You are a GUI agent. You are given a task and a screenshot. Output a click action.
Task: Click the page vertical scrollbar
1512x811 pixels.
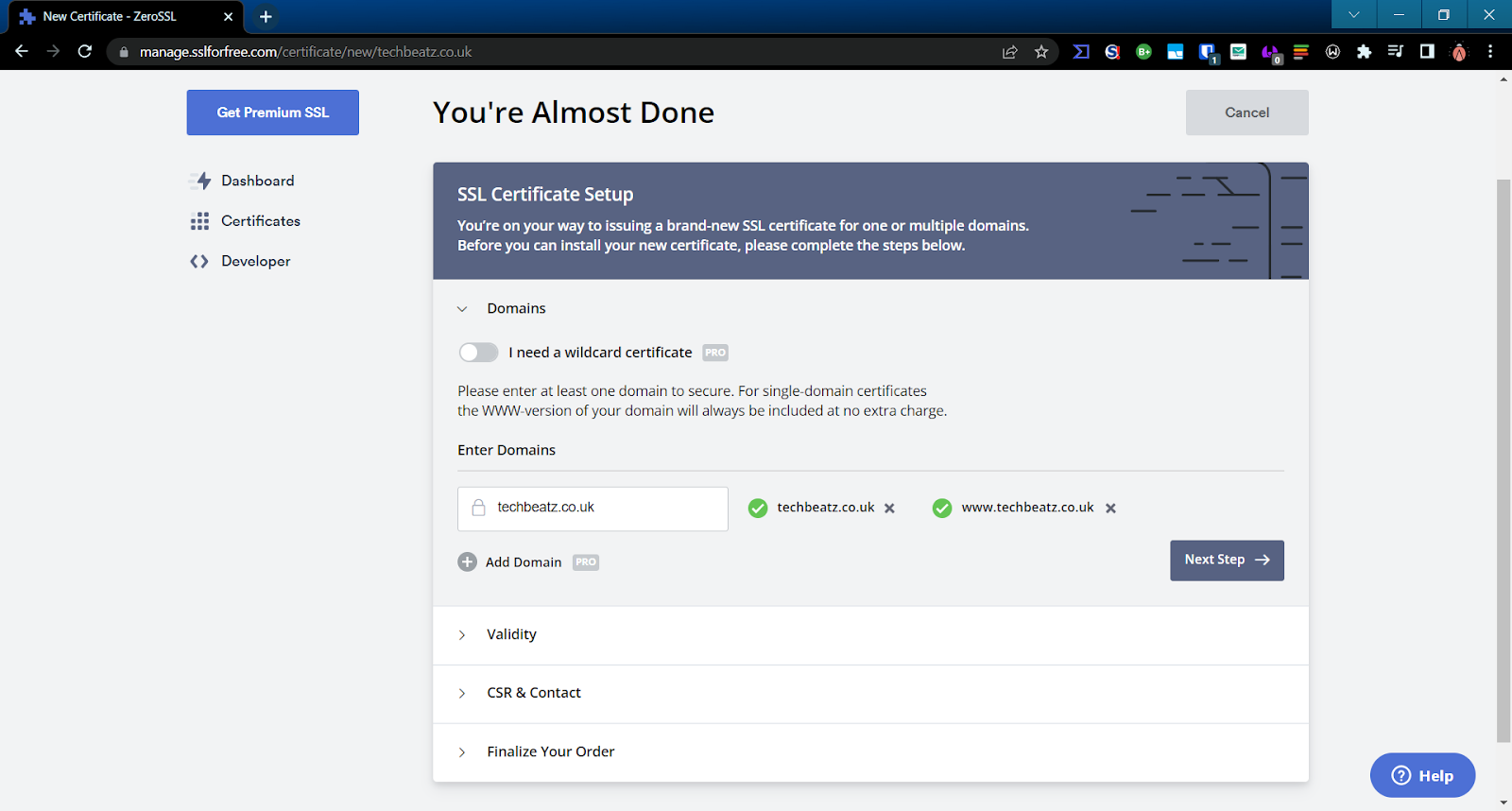tap(1503, 460)
